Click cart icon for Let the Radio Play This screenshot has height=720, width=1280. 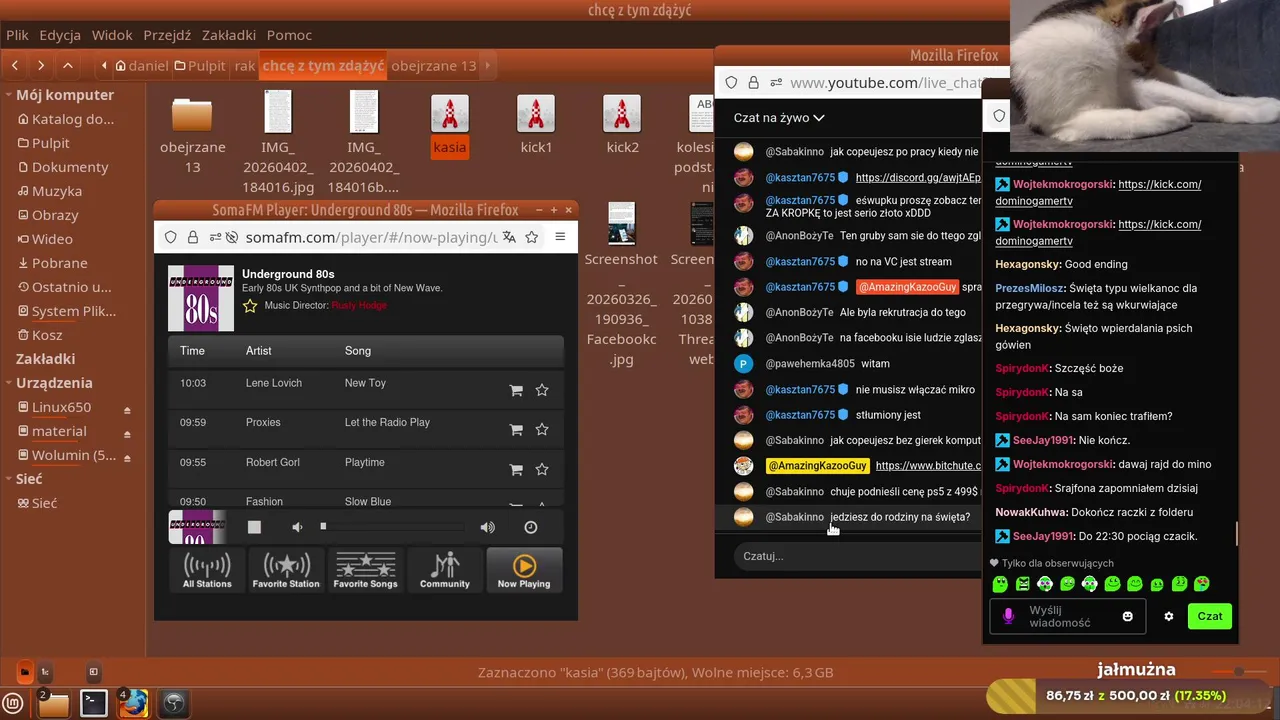(x=516, y=429)
